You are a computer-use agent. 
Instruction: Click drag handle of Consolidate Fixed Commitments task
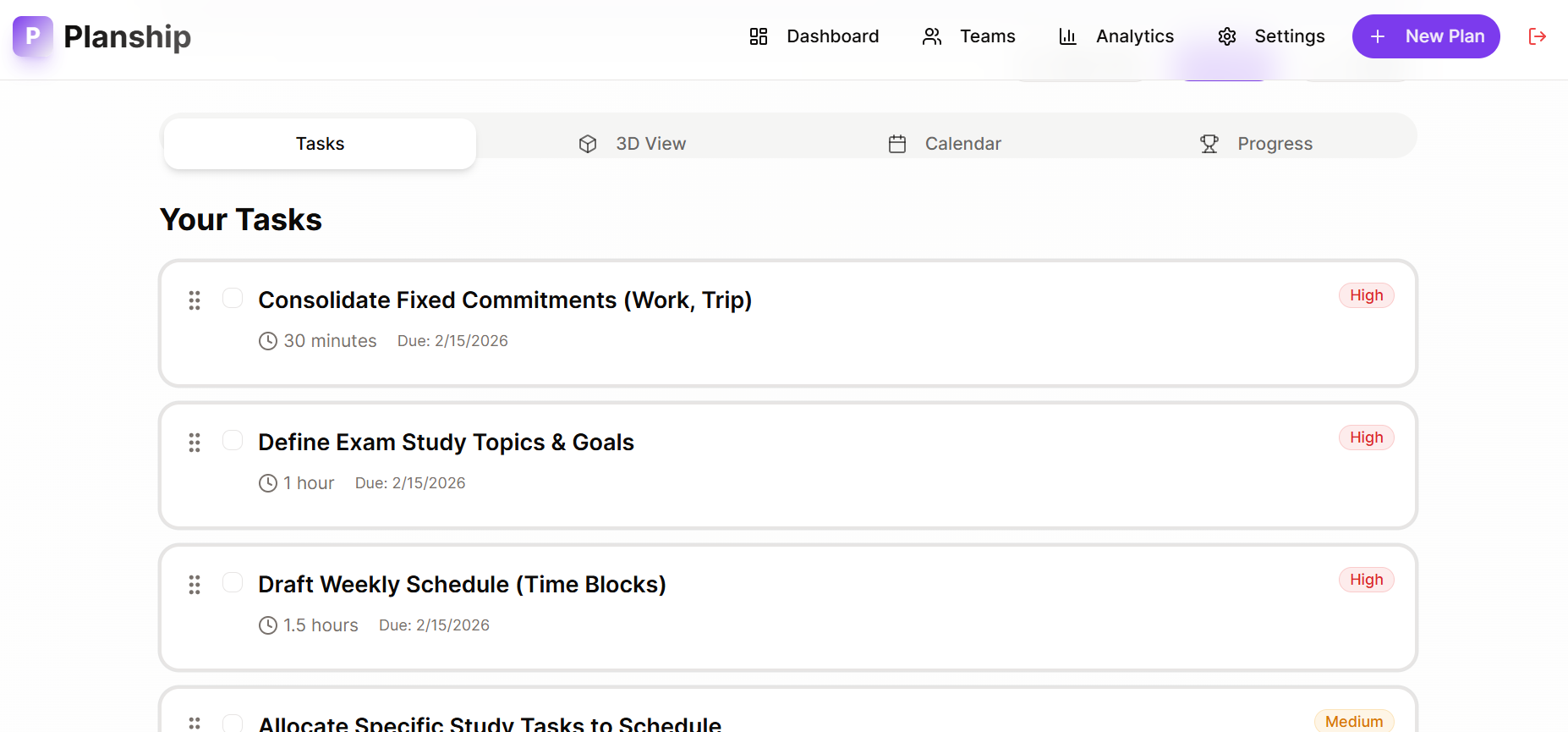195,300
